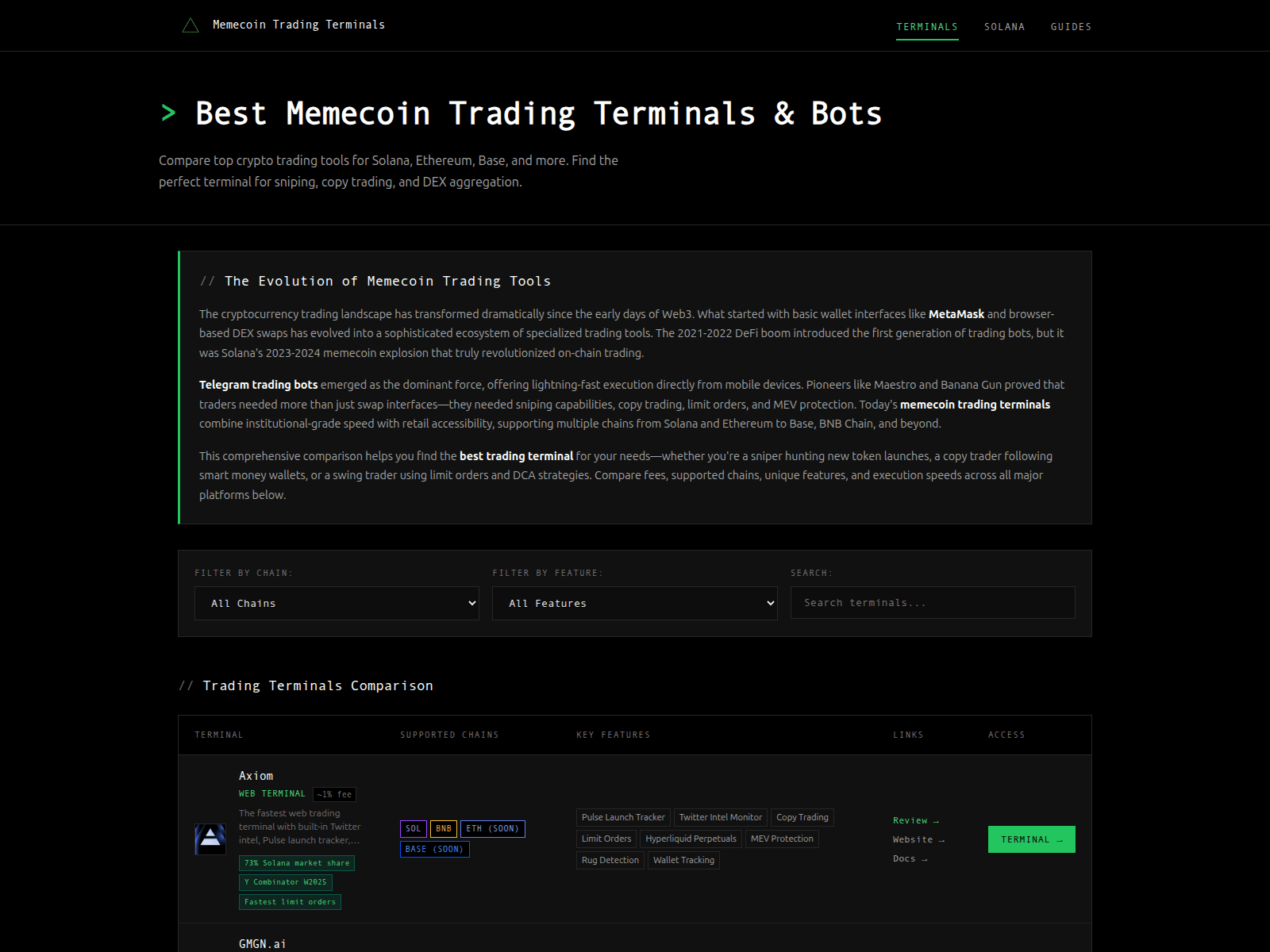Click the WEB TERMINAL label under Axiom
This screenshot has height=952, width=1270.
tap(272, 793)
